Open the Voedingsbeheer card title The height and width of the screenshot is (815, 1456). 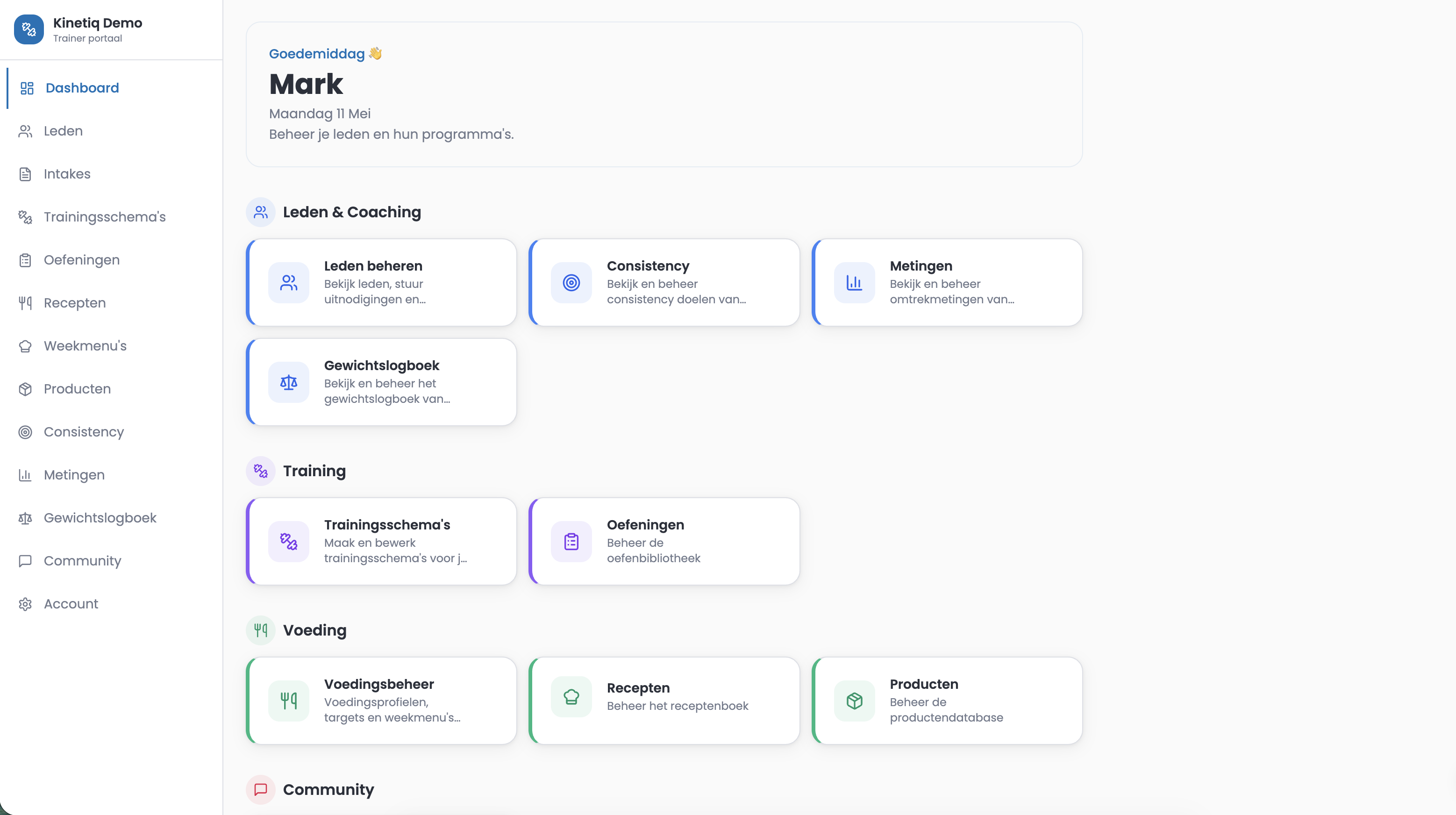378,684
